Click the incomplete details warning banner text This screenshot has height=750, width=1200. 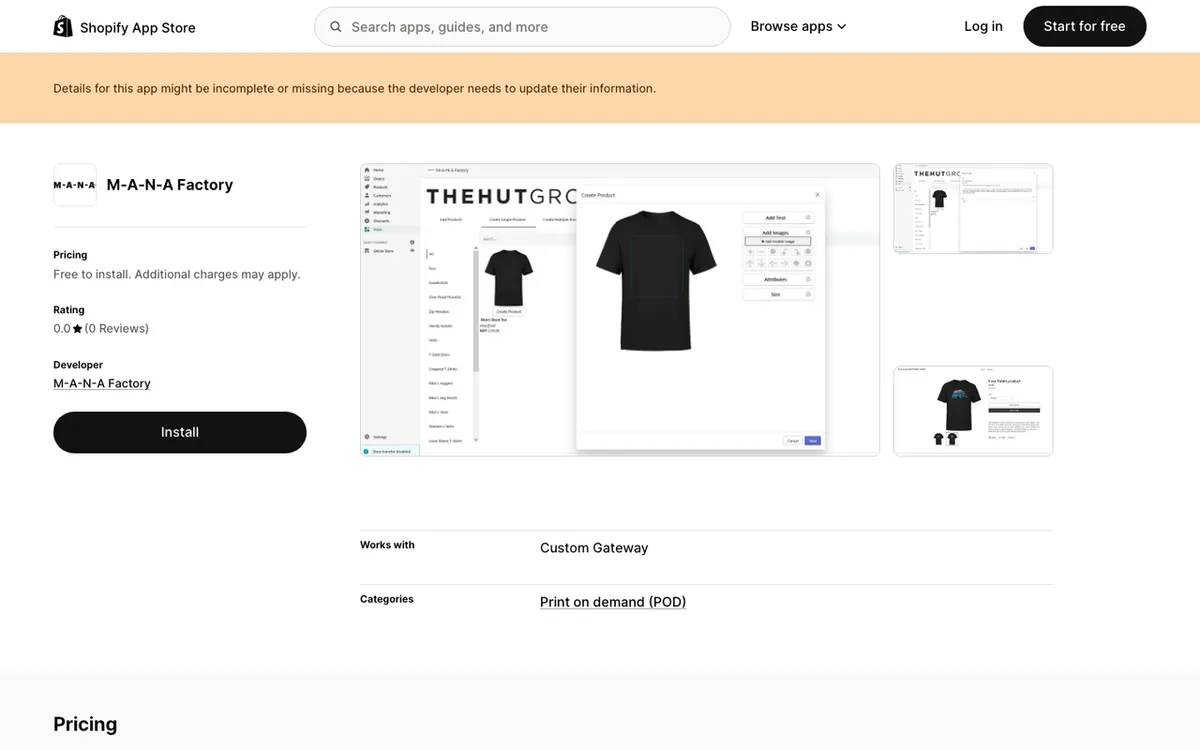tap(355, 89)
